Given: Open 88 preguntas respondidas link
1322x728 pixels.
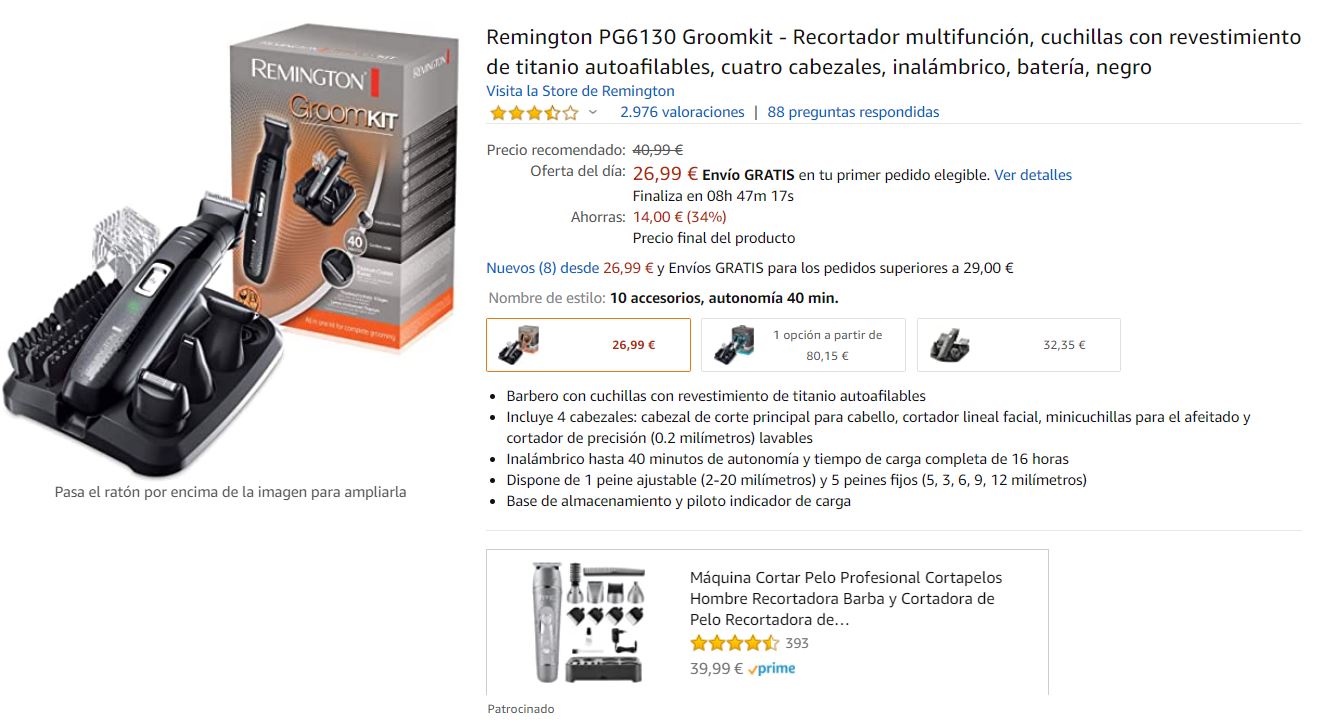Looking at the screenshot, I should point(853,112).
